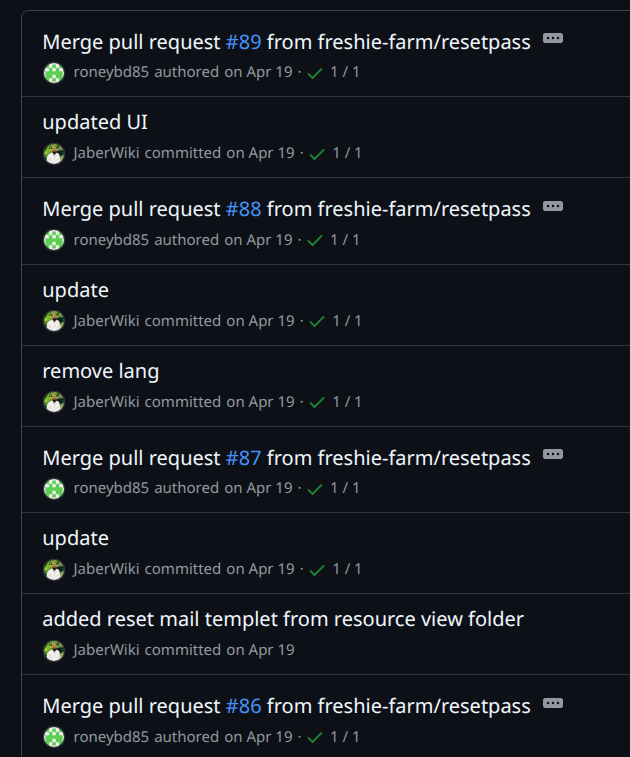Expand ellipsis on pull request #88 commit

click(x=552, y=206)
